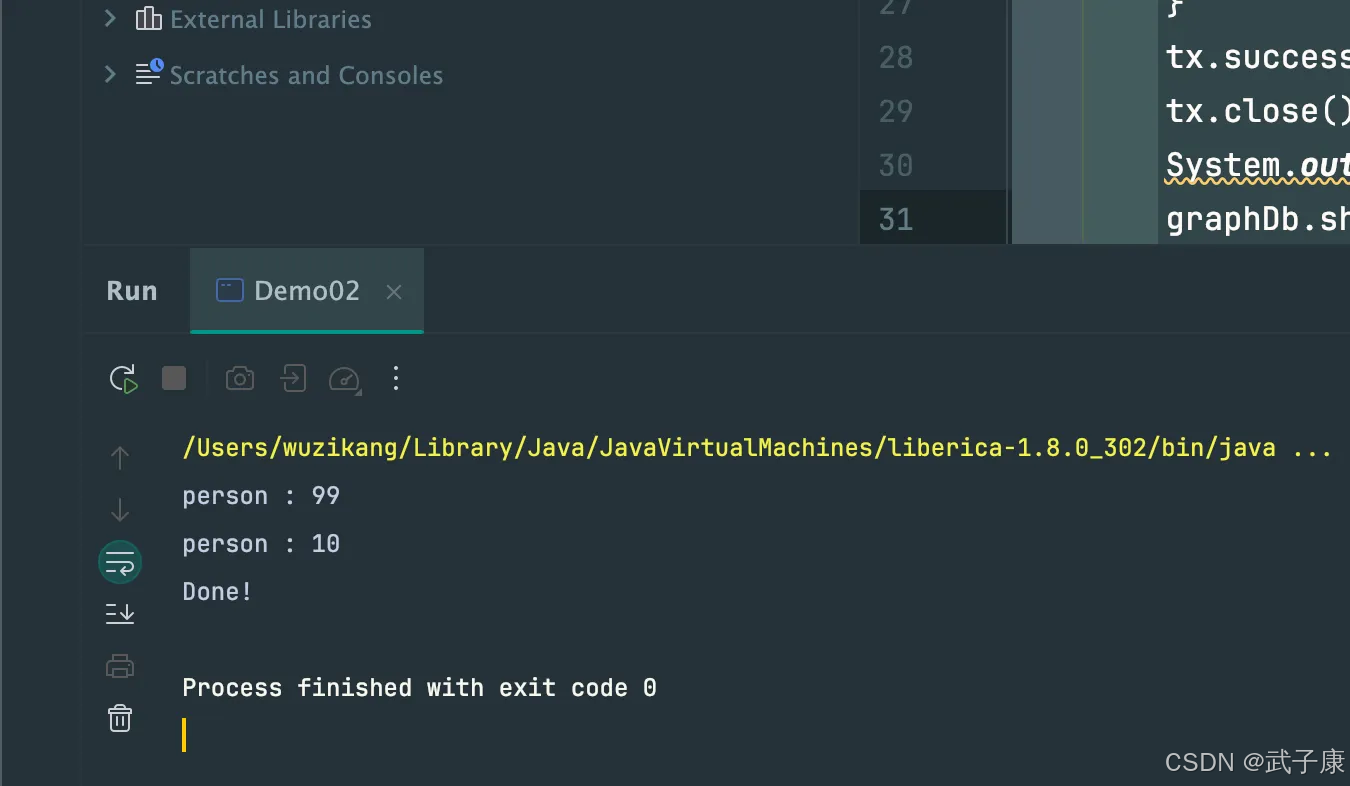Screen dimensions: 1350x786
Task: Close the Demo02 run tab
Action: (394, 292)
